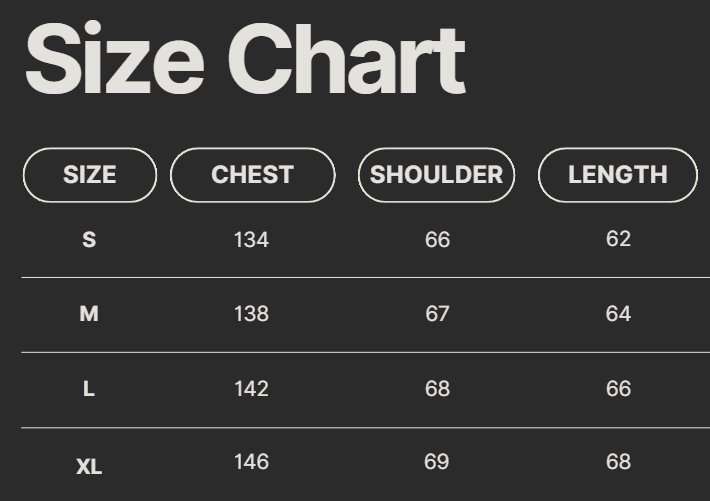Click chest value 138 for size M
710x501 pixels.
point(251,314)
